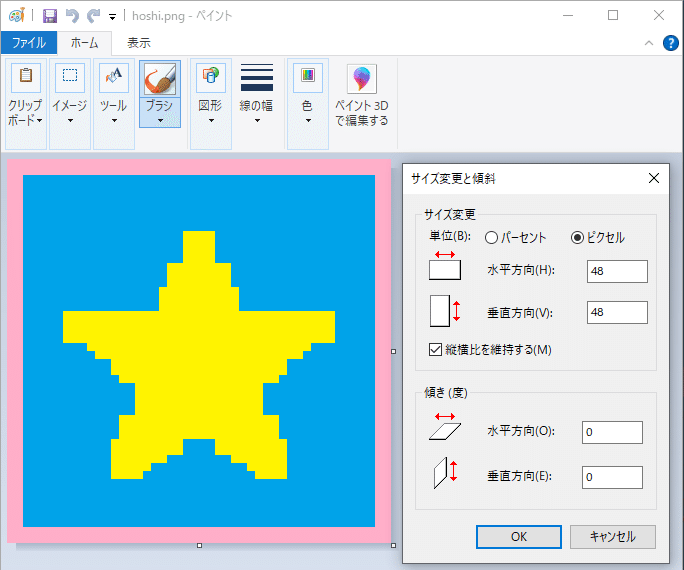
Task: Click the Paint app icon in title bar
Action: 17,16
